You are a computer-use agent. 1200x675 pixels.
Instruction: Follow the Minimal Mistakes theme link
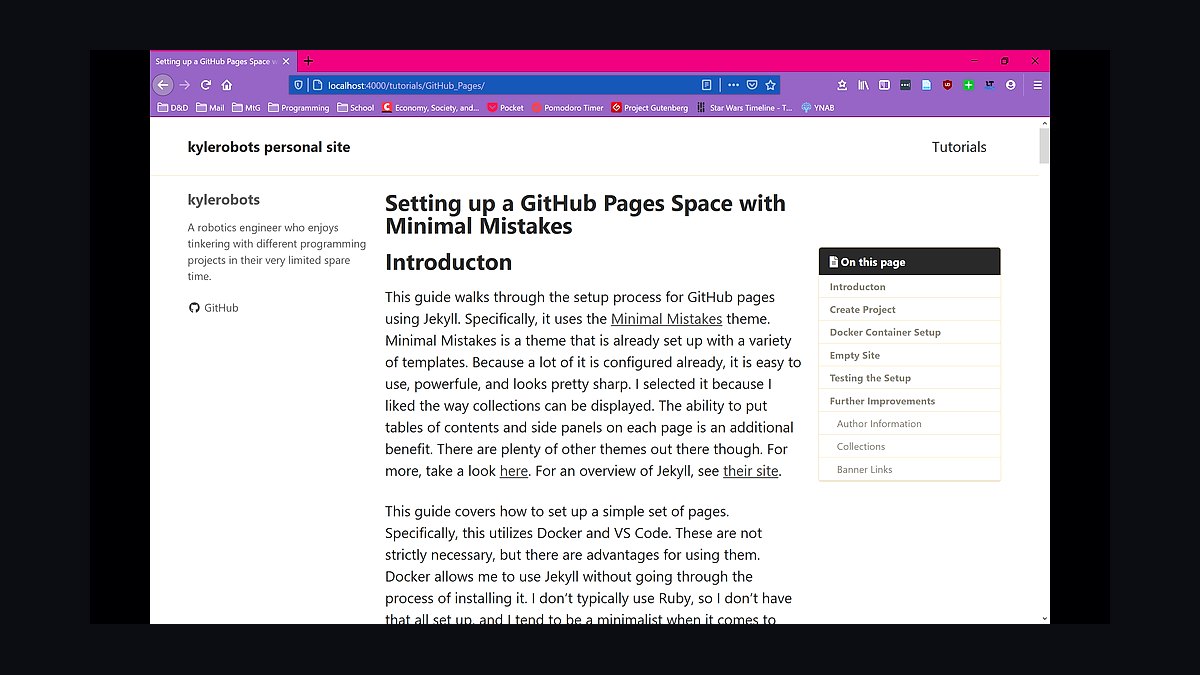[666, 319]
